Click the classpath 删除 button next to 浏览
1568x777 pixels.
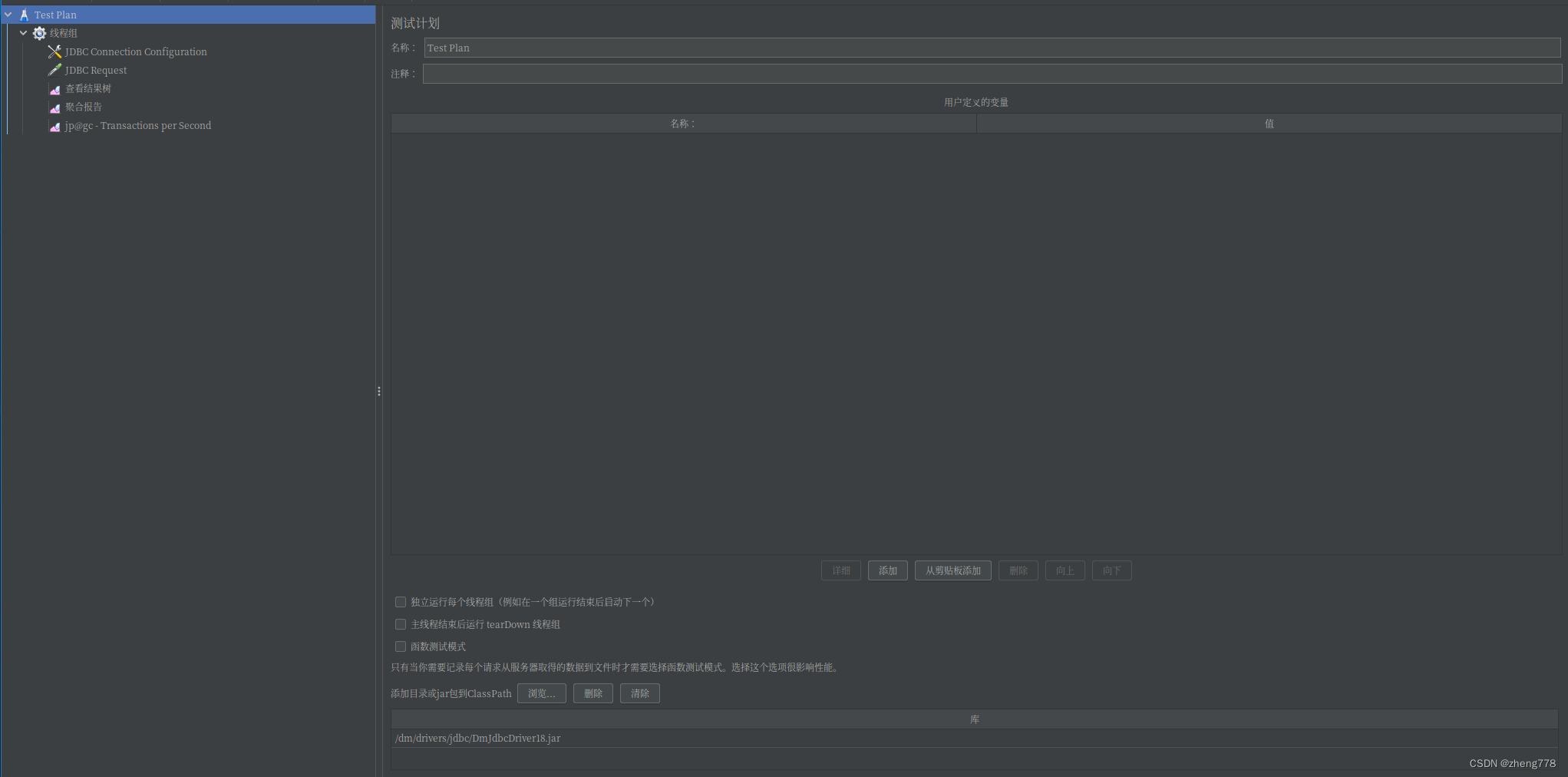tap(593, 693)
